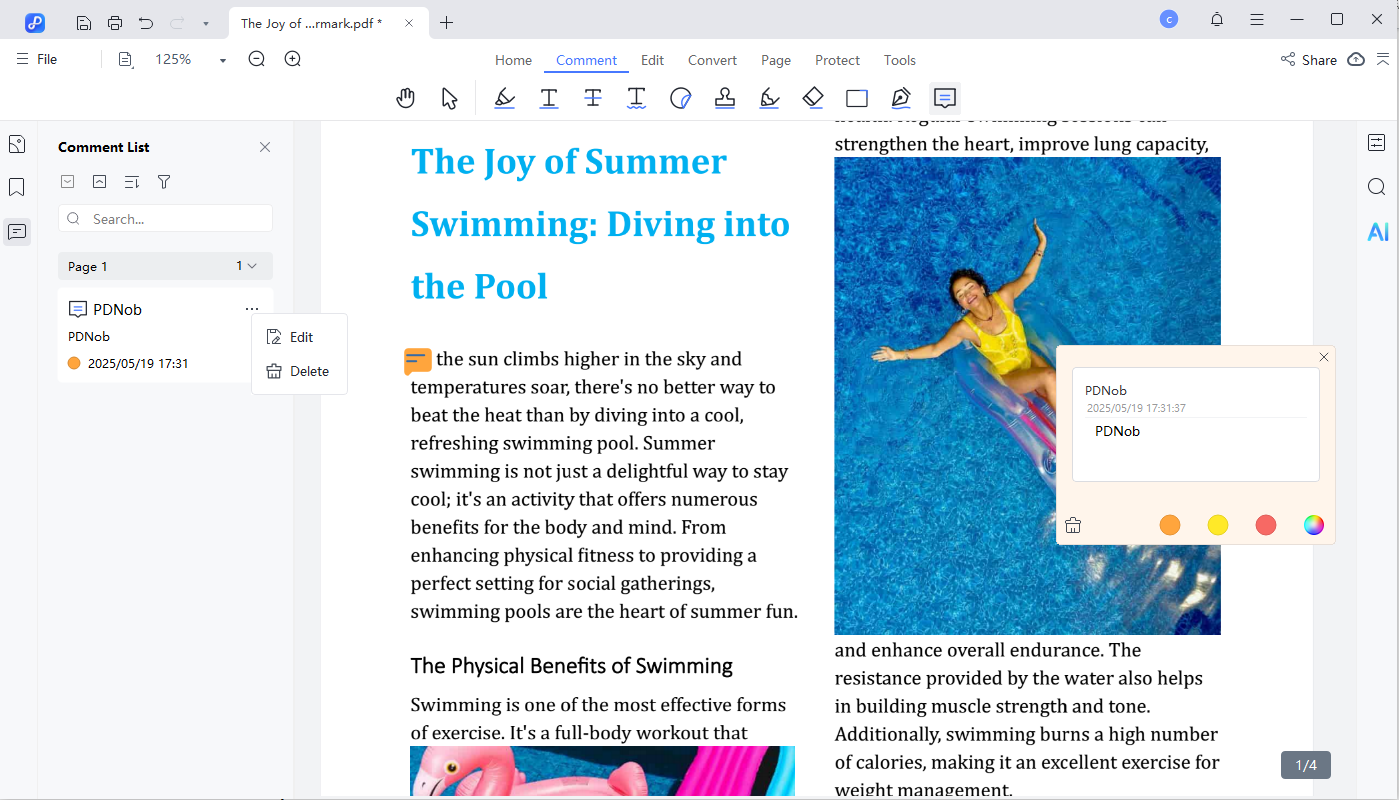Change the note color to yellow
Image resolution: width=1399 pixels, height=800 pixels.
click(1217, 525)
